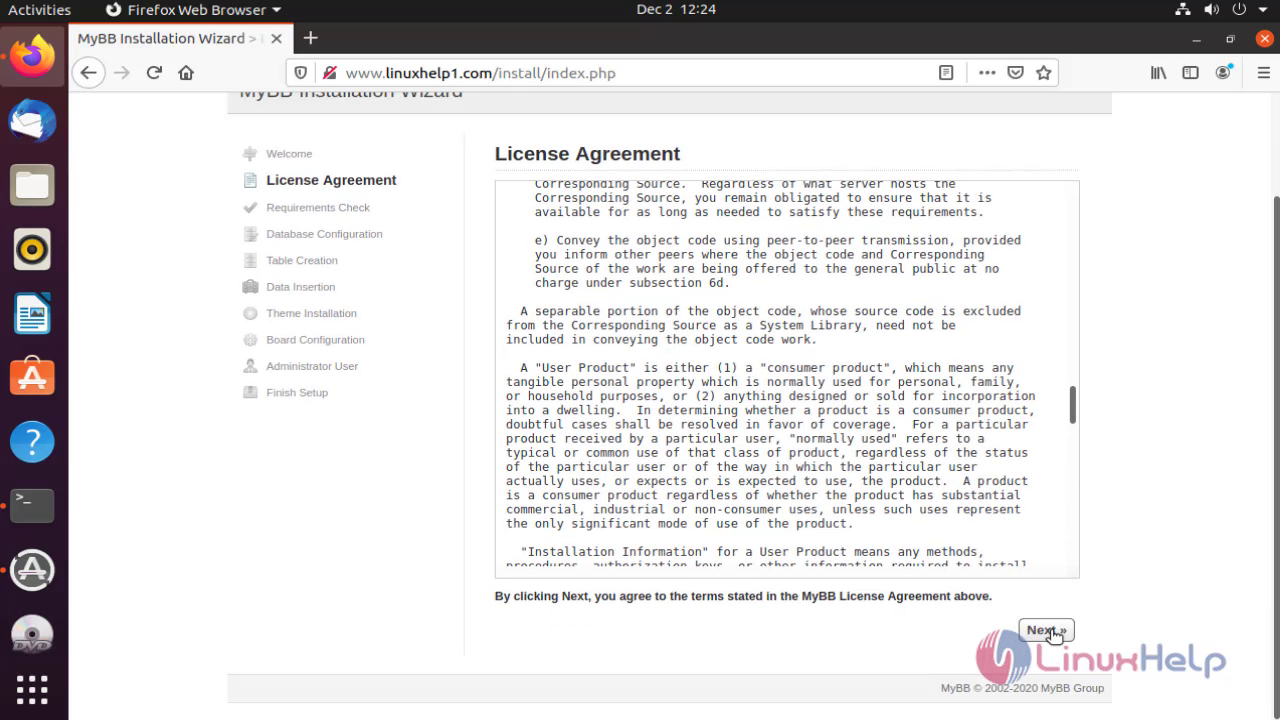Open the Library bookmarks and history icon
The width and height of the screenshot is (1280, 720).
(x=1159, y=73)
